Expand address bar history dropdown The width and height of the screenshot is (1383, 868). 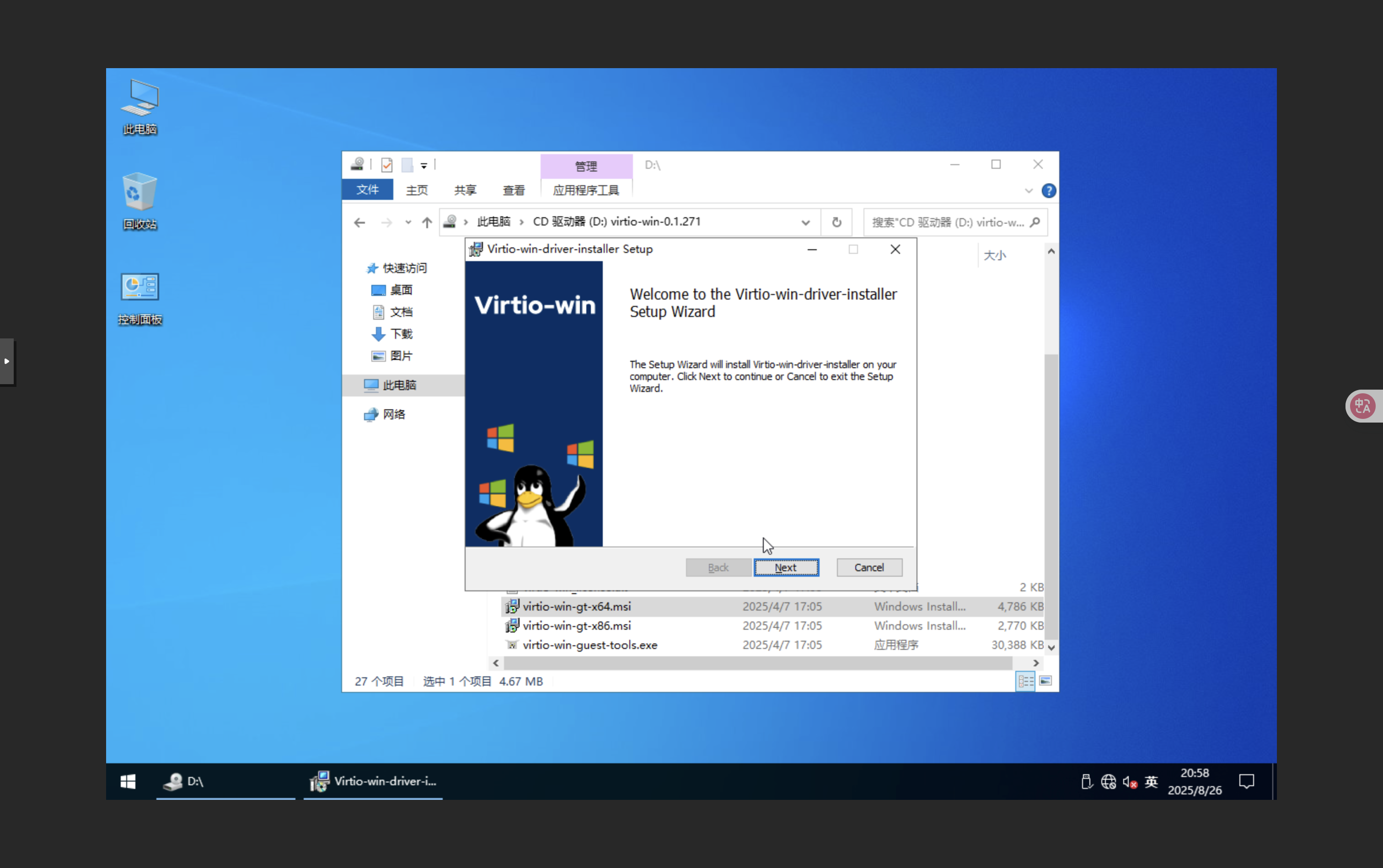pyautogui.click(x=805, y=223)
